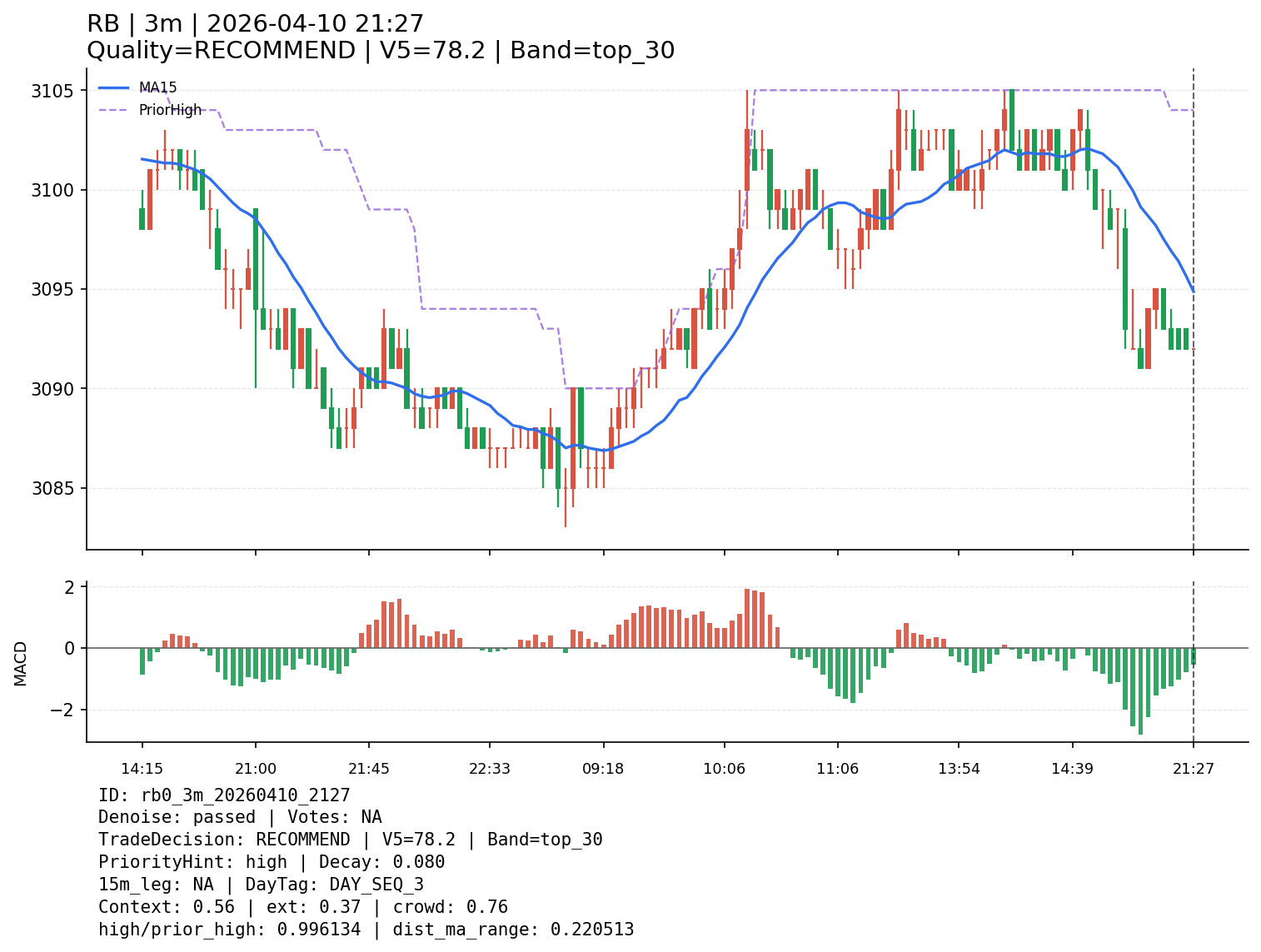
Task: Click the 3095 price axis tick label
Action: [x=52, y=290]
